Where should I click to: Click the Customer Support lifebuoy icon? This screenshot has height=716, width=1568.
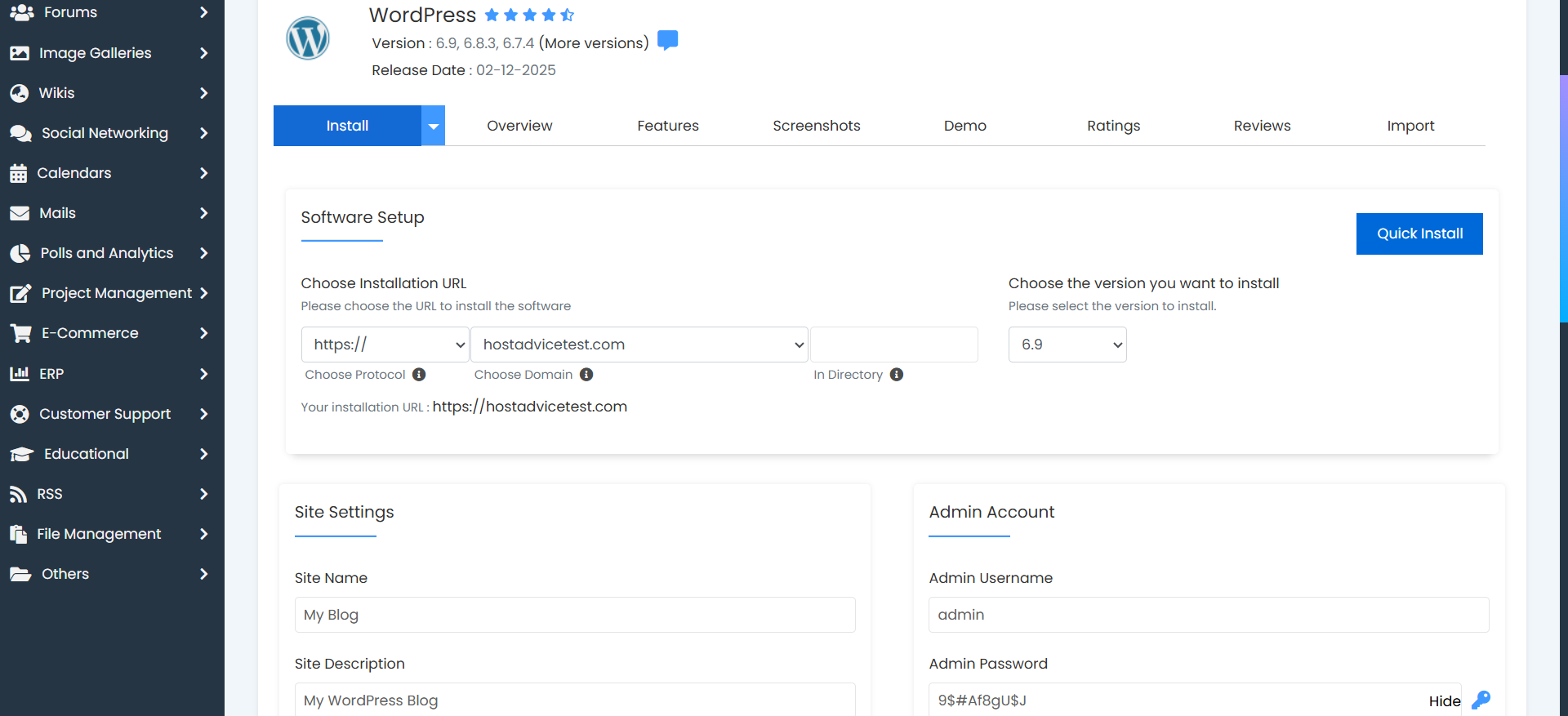(x=20, y=414)
